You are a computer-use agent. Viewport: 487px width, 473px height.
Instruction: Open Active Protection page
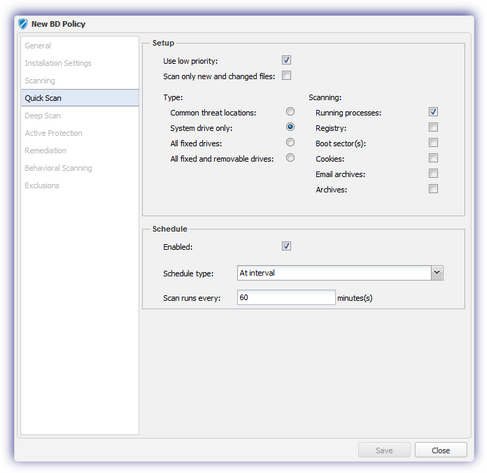(x=80, y=133)
